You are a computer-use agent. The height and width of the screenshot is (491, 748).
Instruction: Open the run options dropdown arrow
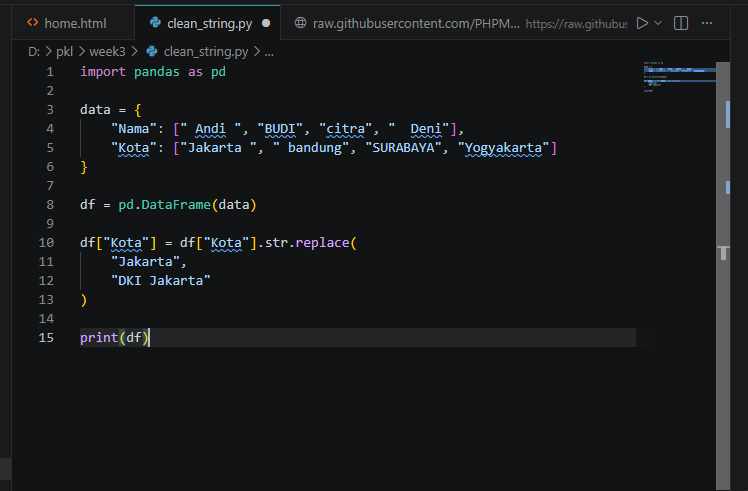coord(658,23)
